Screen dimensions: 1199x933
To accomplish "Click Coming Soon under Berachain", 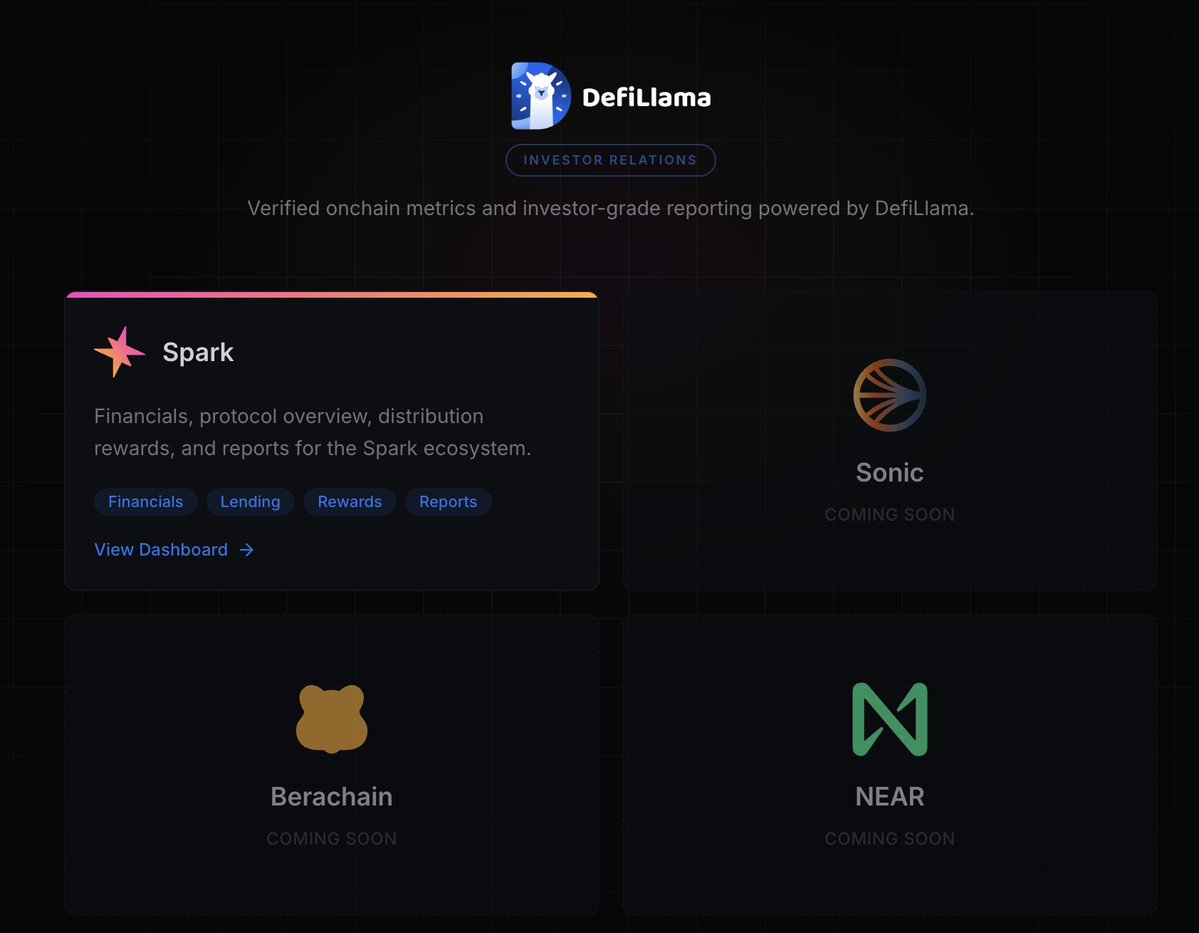I will (x=332, y=839).
